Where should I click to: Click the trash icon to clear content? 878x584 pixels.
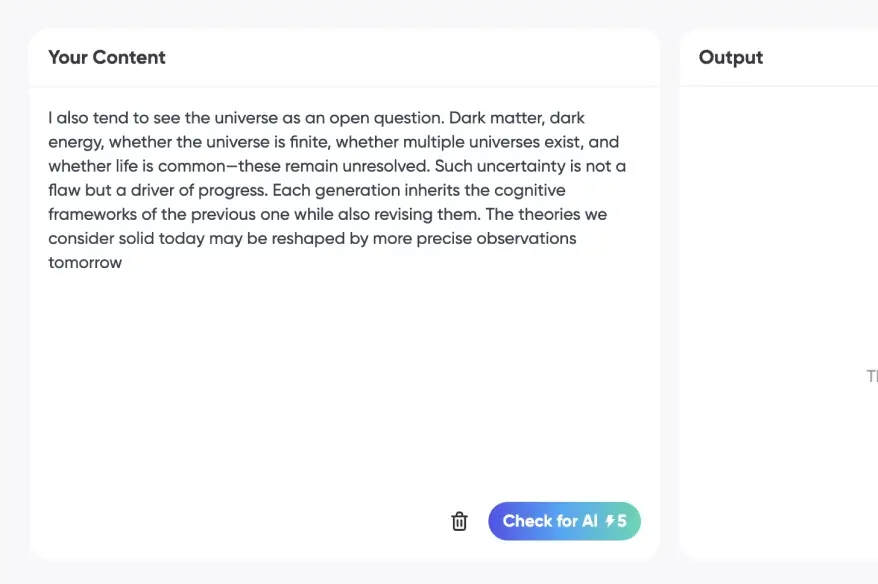pyautogui.click(x=459, y=521)
